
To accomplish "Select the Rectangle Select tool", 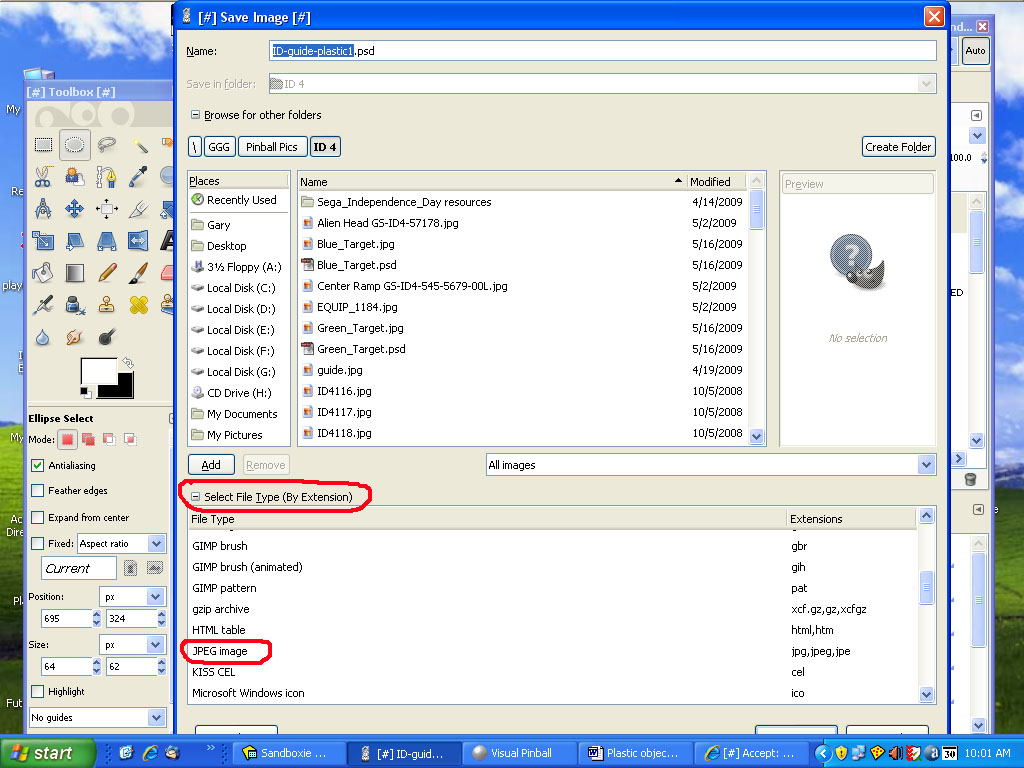I will [x=43, y=145].
